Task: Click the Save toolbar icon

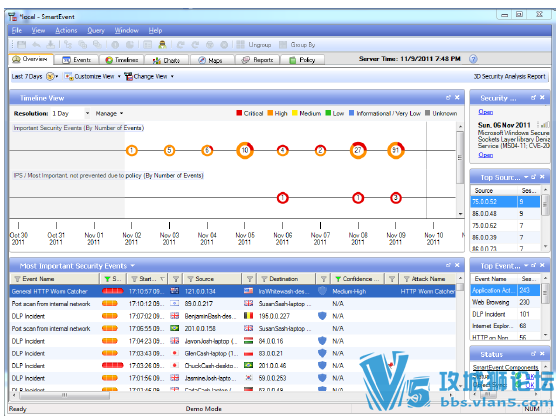Action: pos(22,45)
